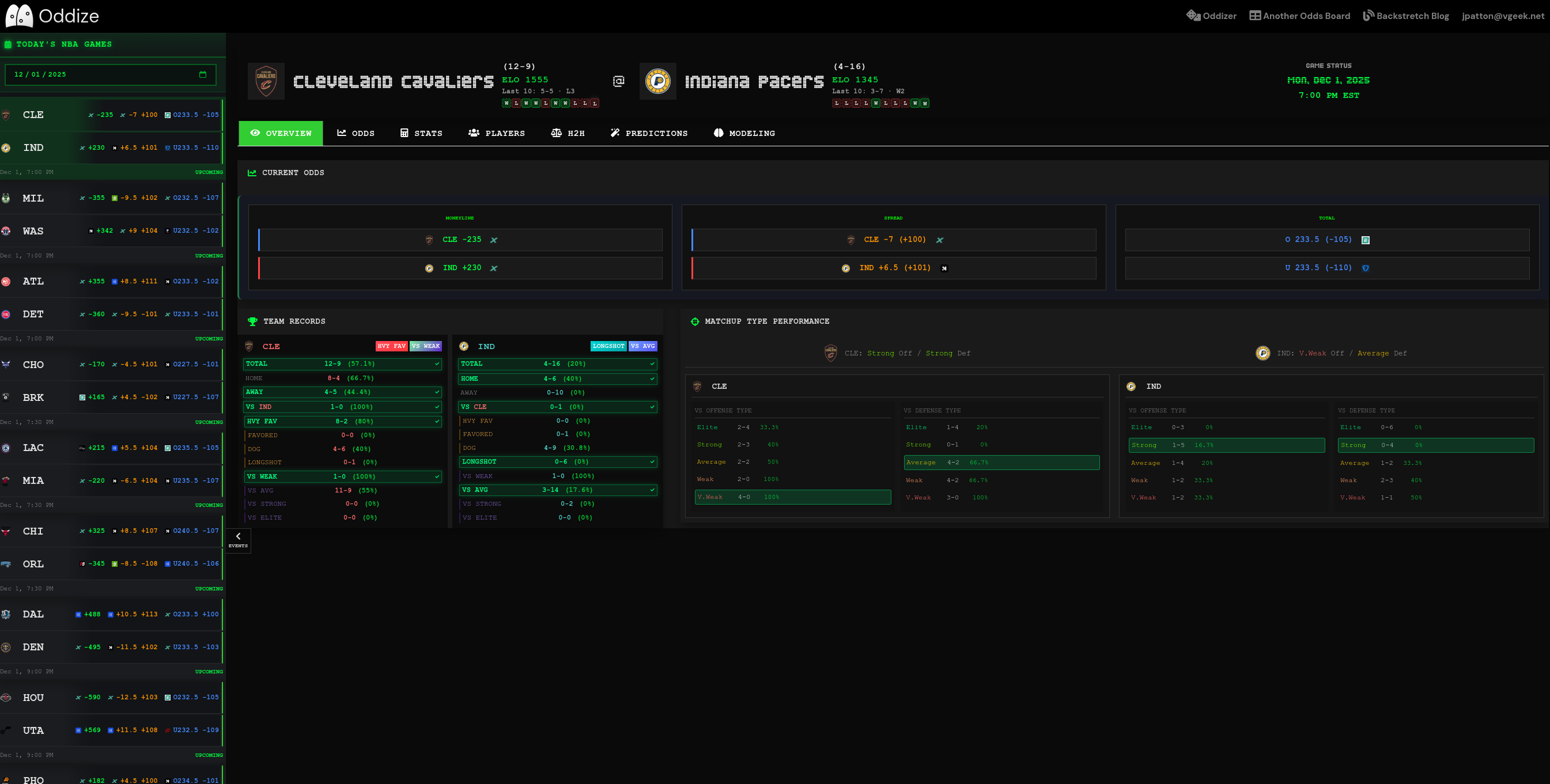Click the Team Records trophy icon
This screenshot has height=784, width=1550.
pos(253,321)
